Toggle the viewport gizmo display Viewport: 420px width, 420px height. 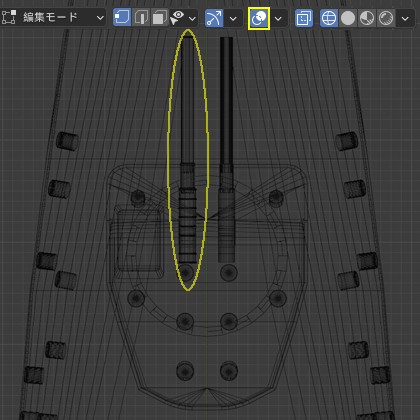click(214, 18)
